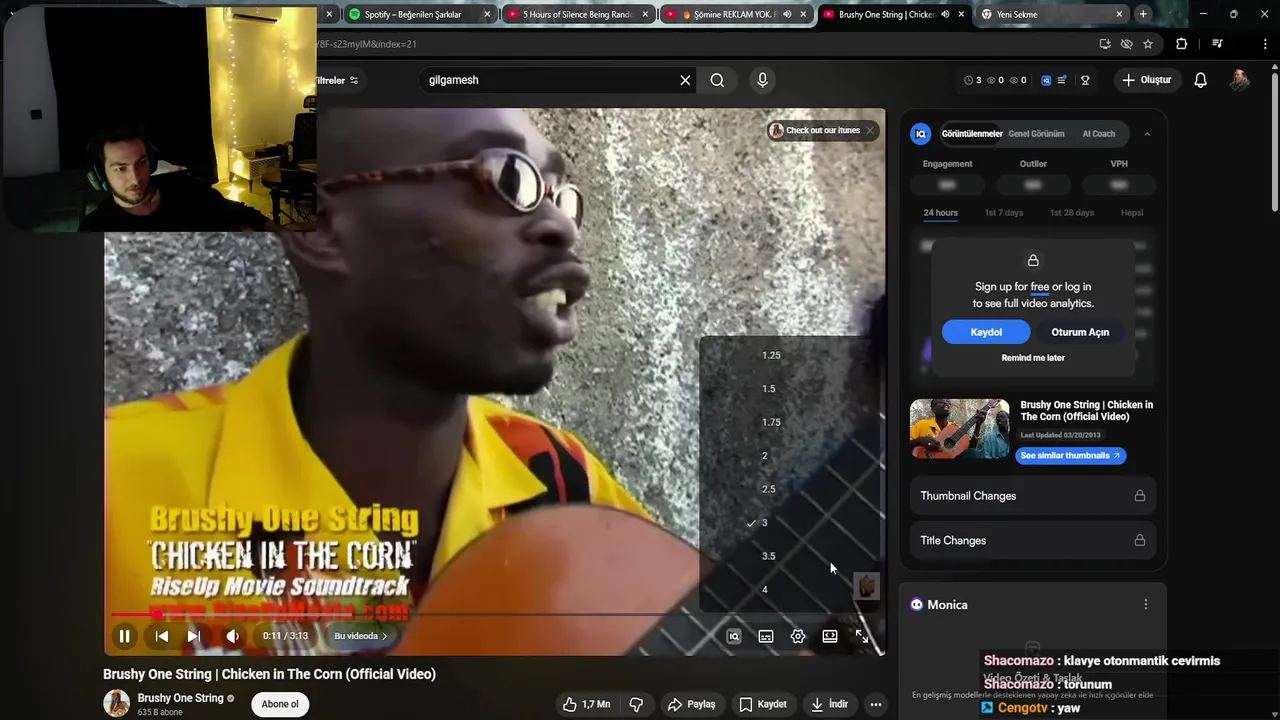
Task: Expand the locked Title Changes section
Action: coord(1033,541)
